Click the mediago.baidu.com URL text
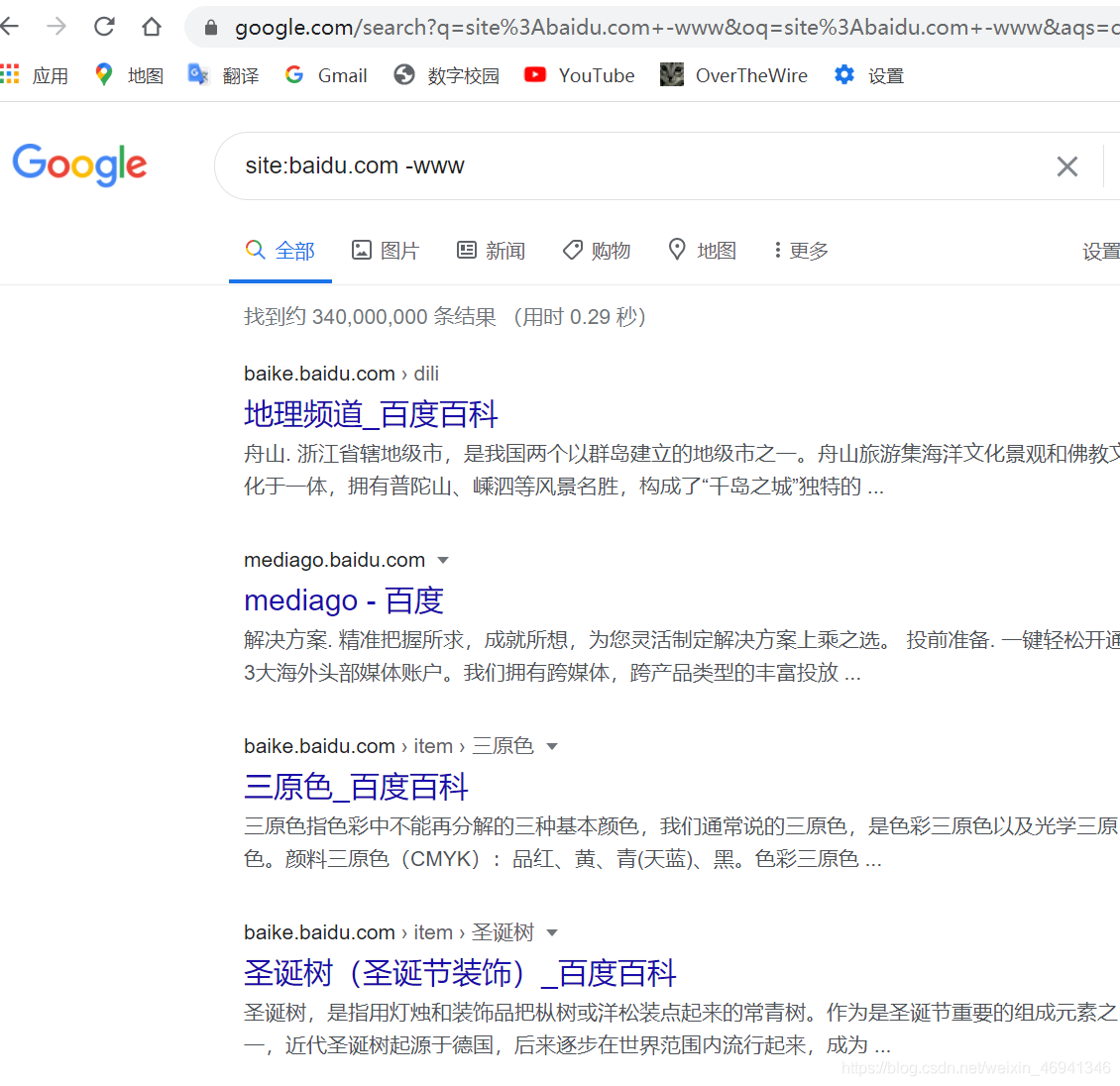The image size is (1120, 1086). click(x=334, y=560)
